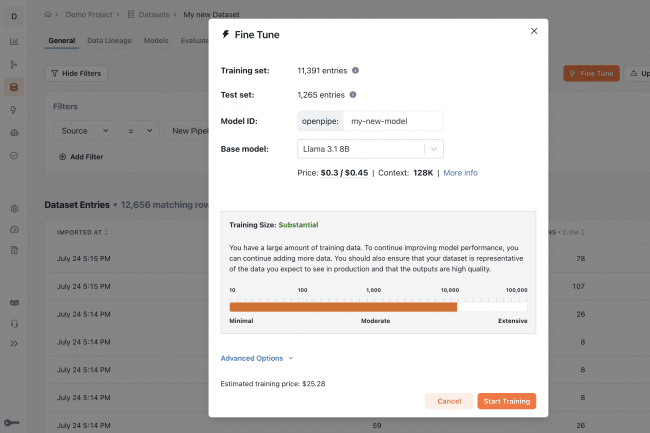The image size is (650, 433).
Task: Open the gauge usage icon in sidebar
Action: 14,229
